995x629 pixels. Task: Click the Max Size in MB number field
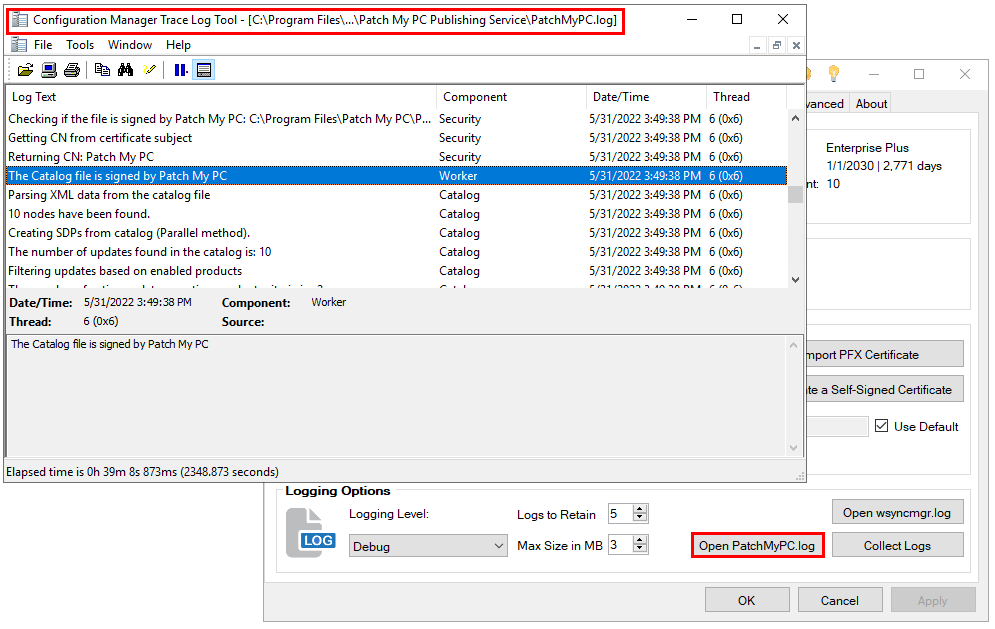click(620, 545)
